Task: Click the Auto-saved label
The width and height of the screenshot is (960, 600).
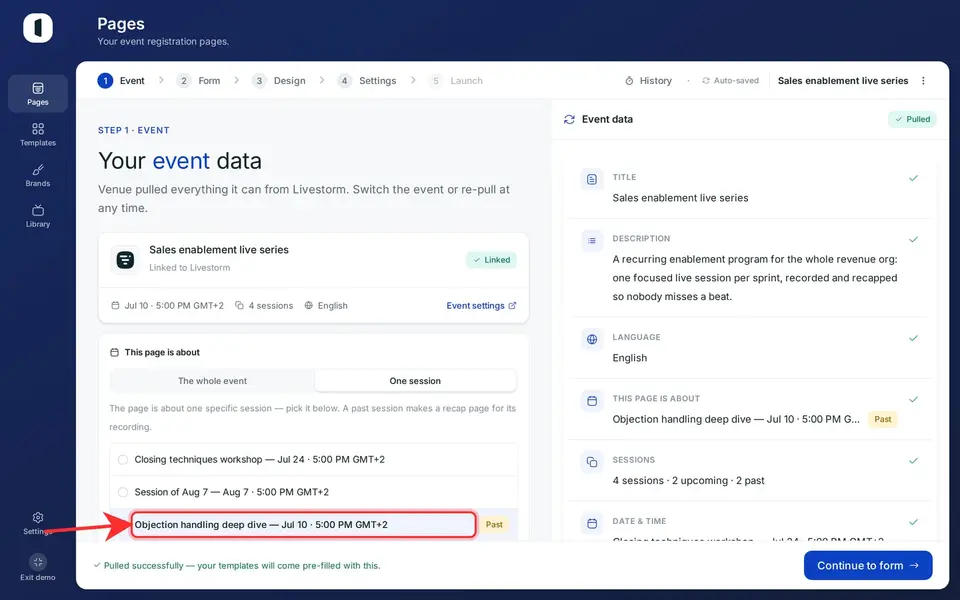Action: (x=736, y=81)
